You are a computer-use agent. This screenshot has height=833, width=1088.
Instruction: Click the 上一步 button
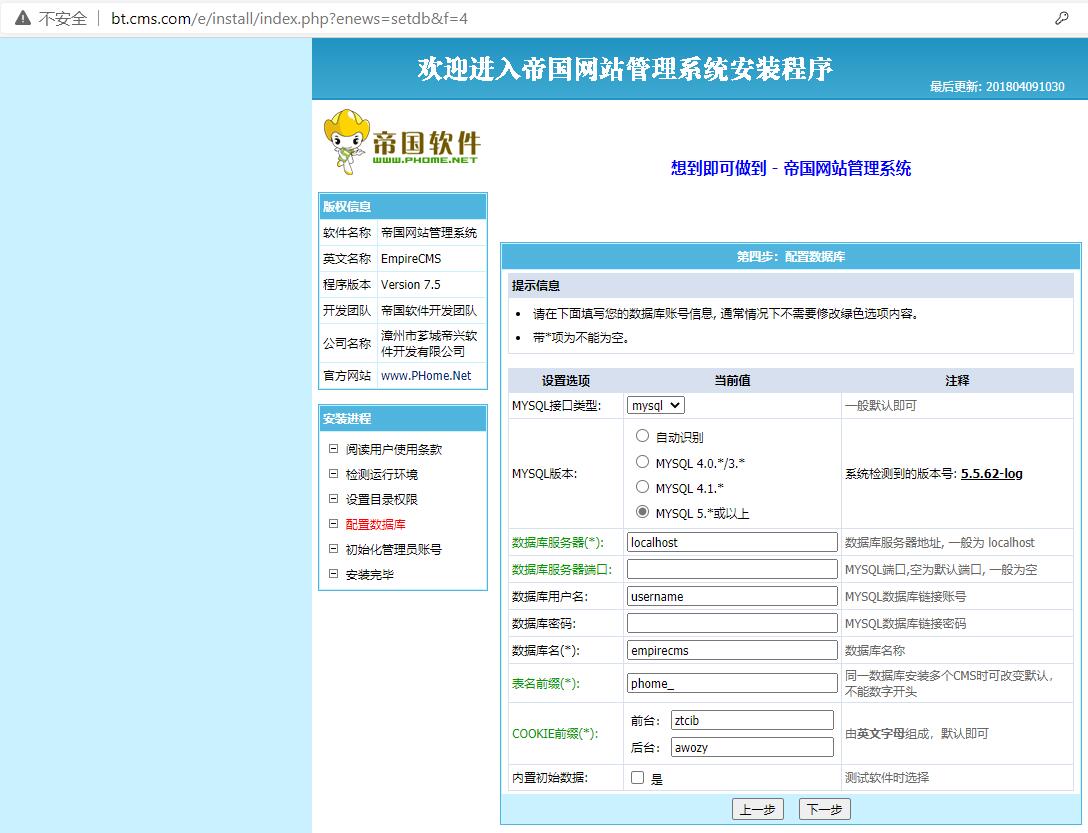coord(758,809)
